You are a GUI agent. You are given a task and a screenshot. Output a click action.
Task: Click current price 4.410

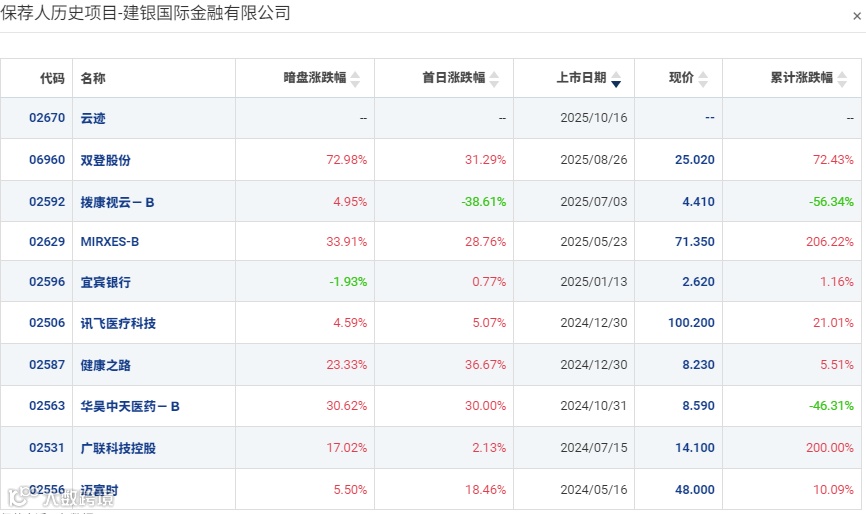click(698, 202)
